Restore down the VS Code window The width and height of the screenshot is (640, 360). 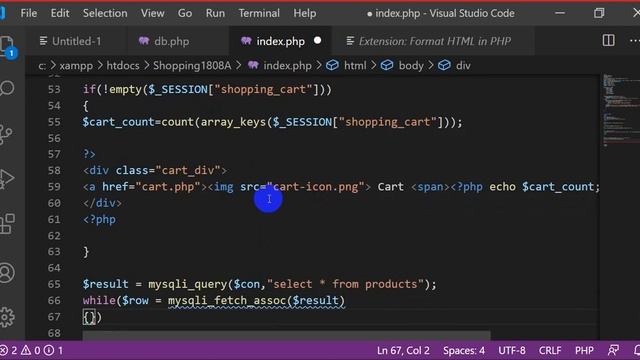(x=599, y=13)
